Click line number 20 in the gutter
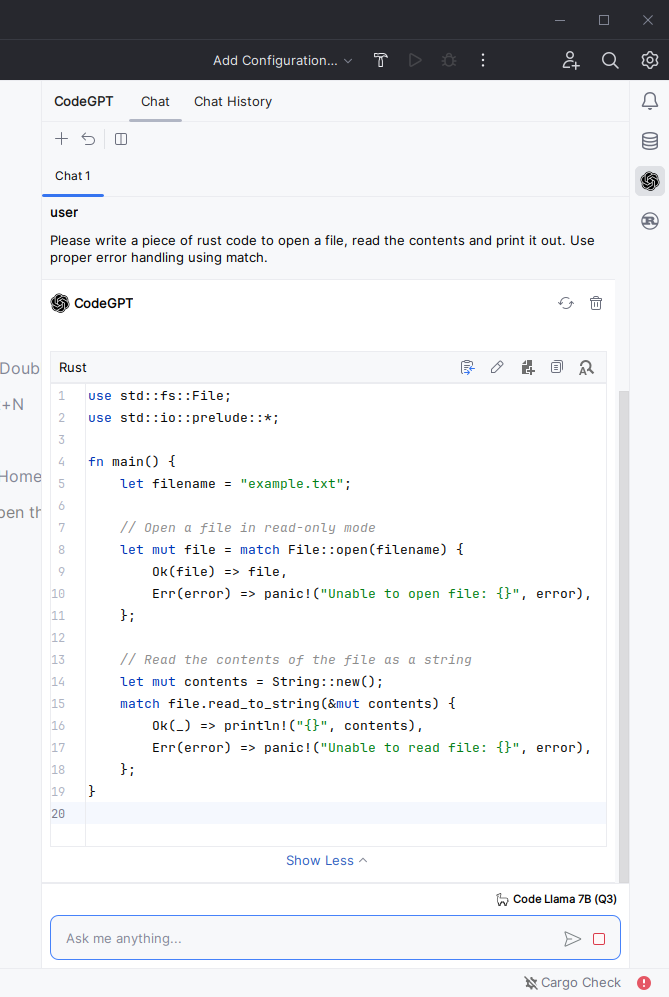The height and width of the screenshot is (997, 669). click(x=58, y=814)
